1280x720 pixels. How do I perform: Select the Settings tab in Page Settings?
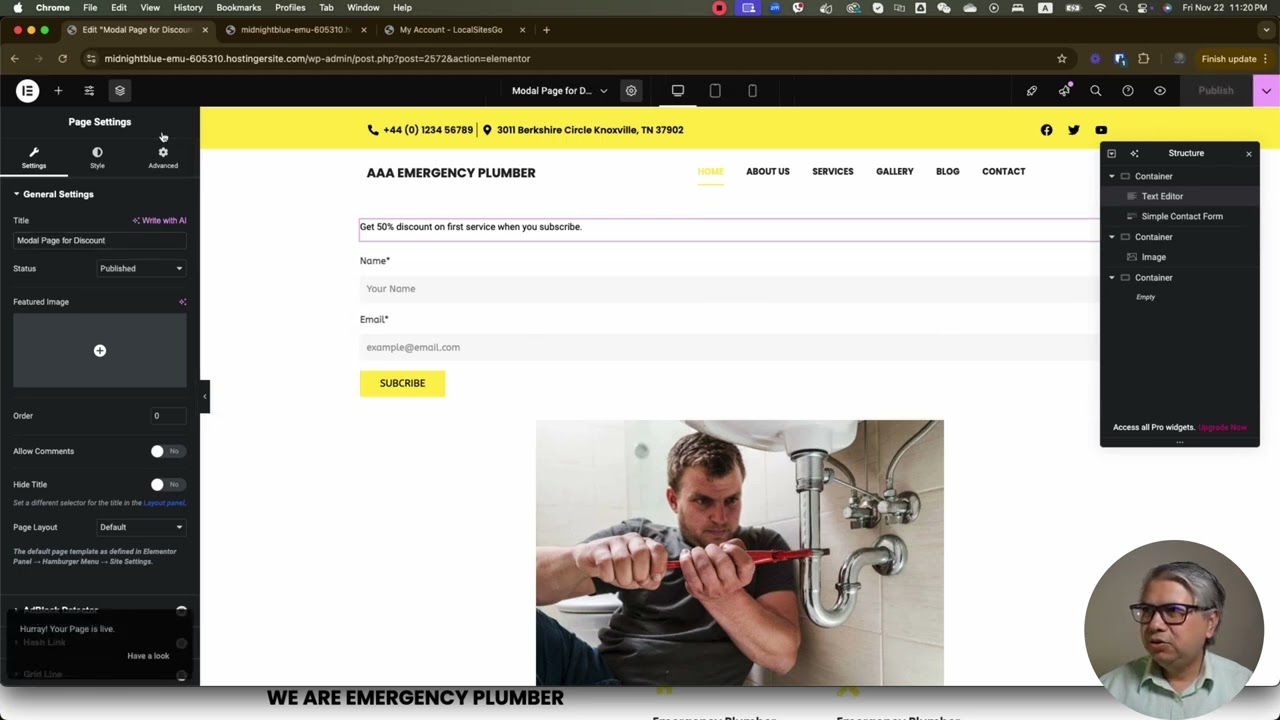pos(34,158)
